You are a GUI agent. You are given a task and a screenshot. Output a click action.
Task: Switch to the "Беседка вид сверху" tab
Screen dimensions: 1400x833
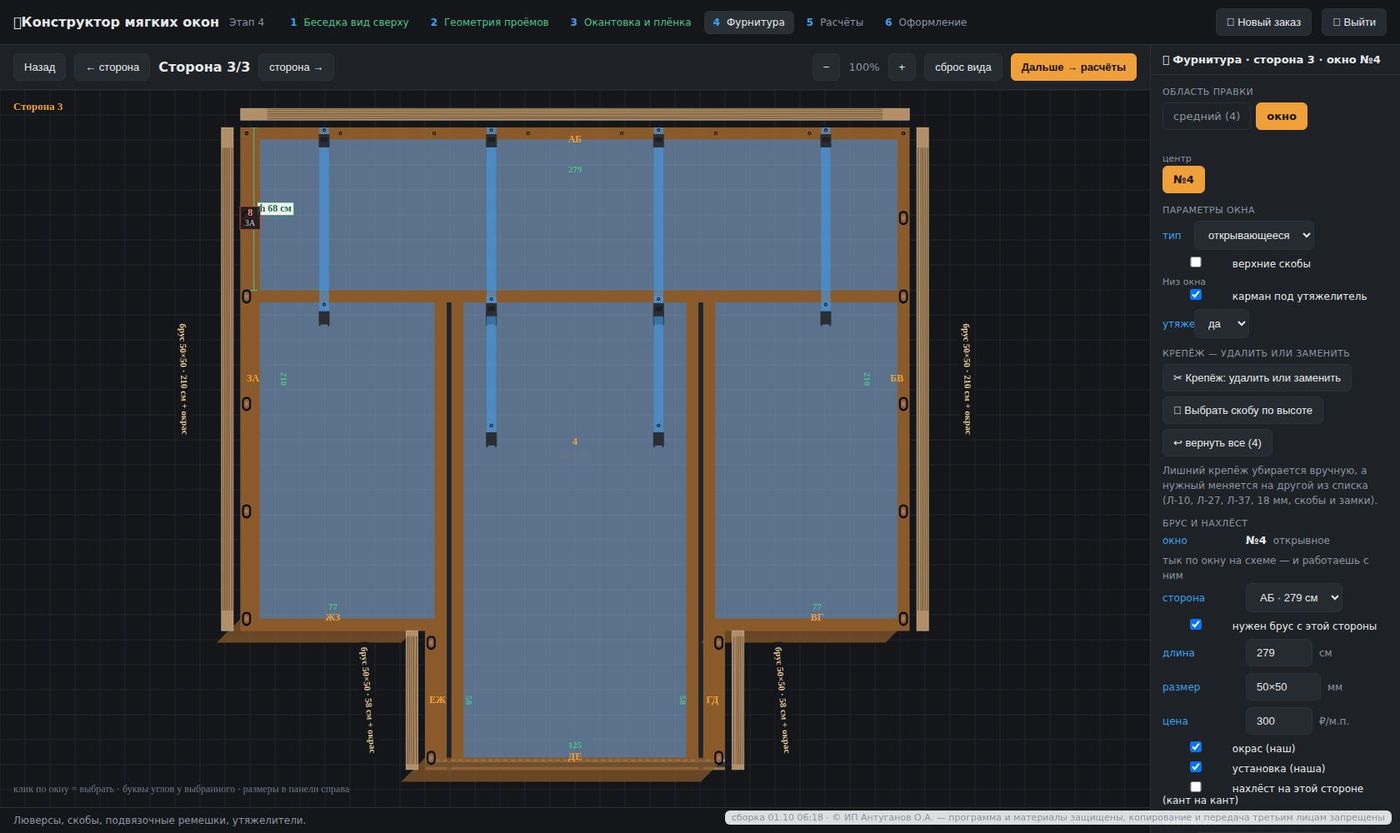349,22
